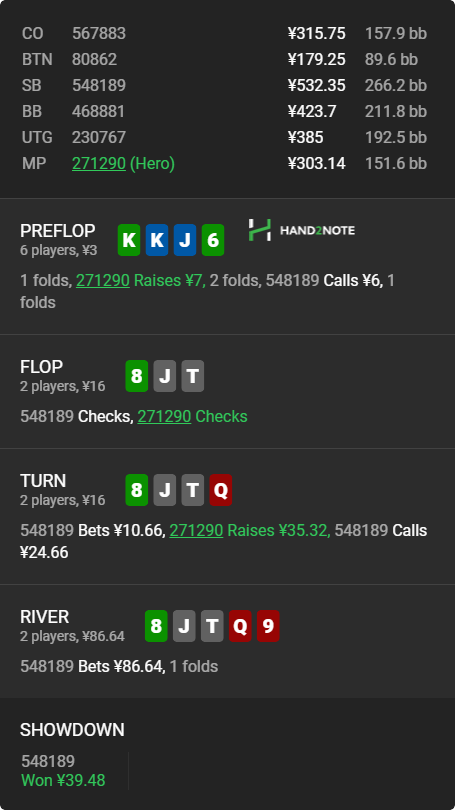
Task: Click the green K card in preflop hand
Action: [129, 240]
